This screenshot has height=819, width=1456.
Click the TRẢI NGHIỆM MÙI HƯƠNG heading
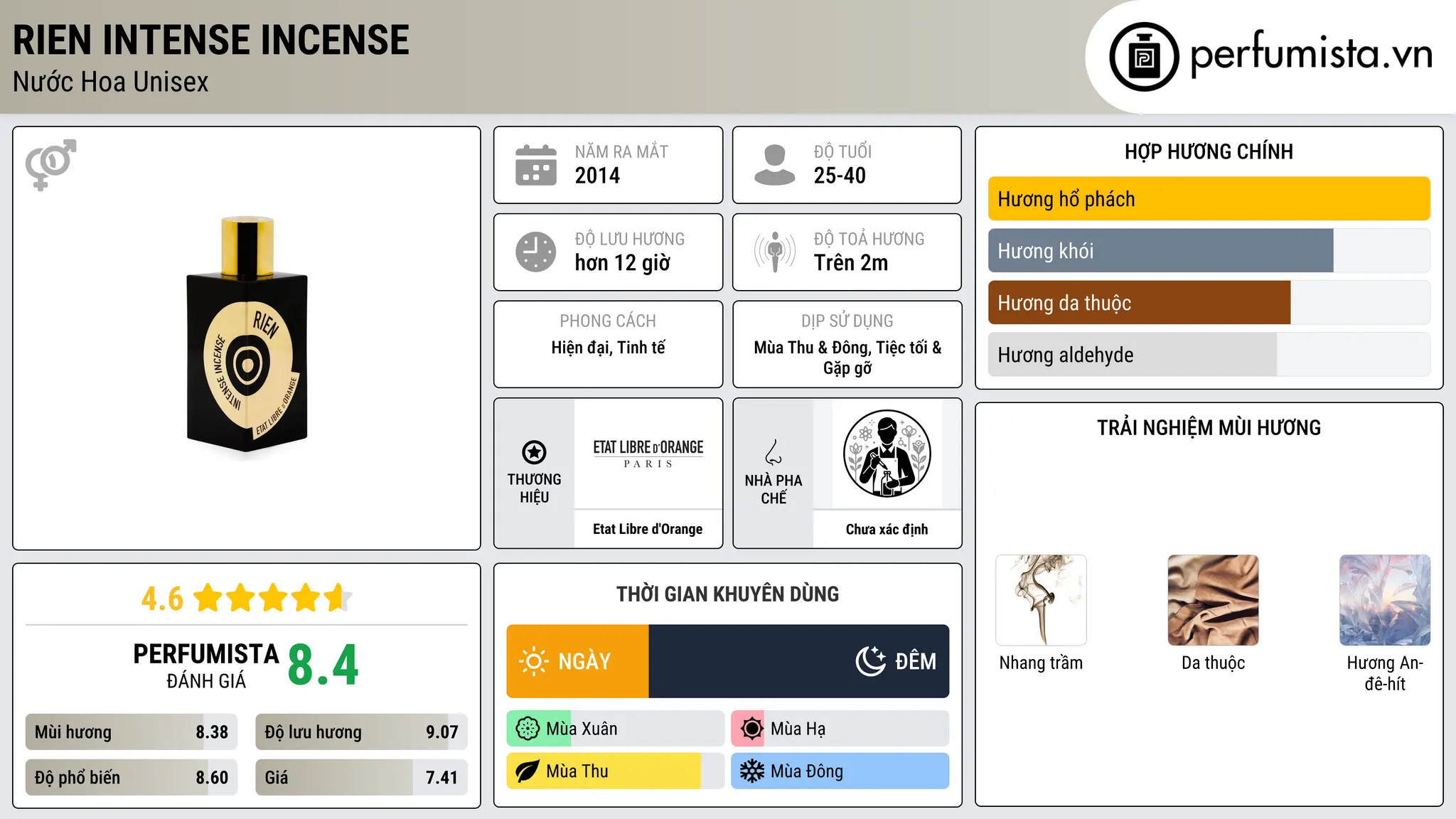coord(1209,427)
